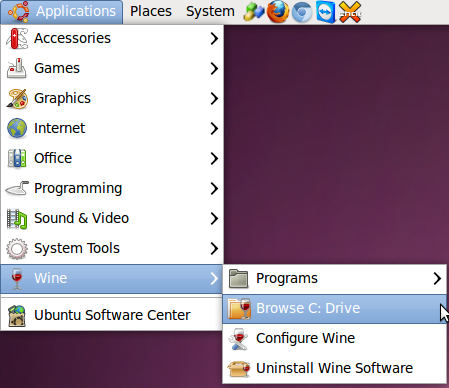Launch TeamViewer from the top panel
Screen dimensions: 449x388
point(326,12)
